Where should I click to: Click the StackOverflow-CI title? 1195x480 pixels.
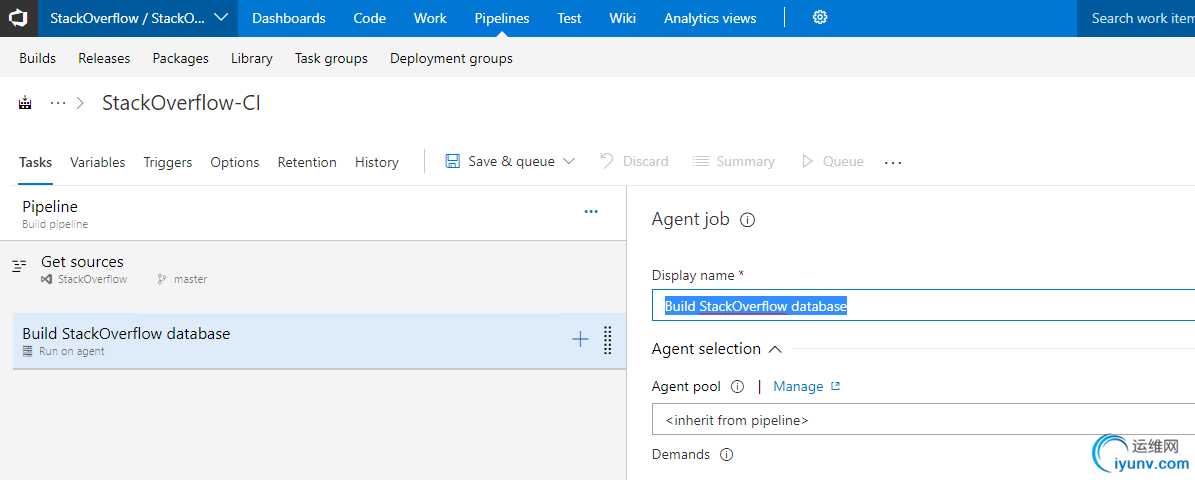click(x=181, y=103)
